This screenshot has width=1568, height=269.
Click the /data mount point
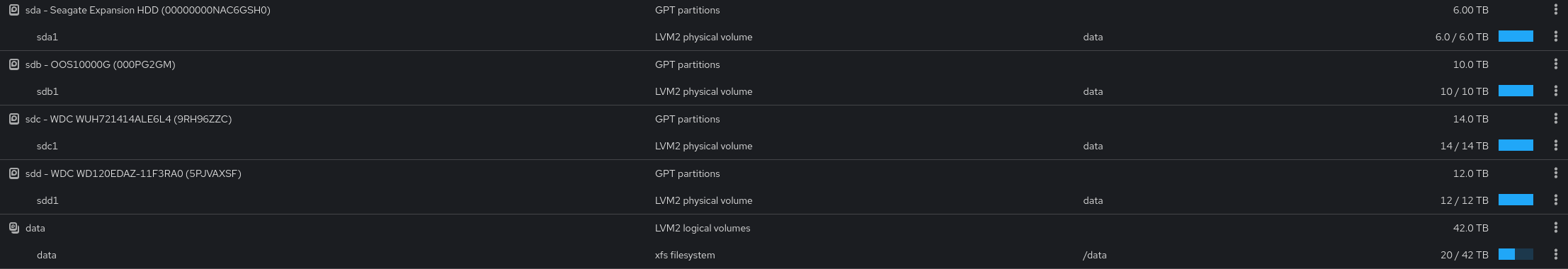click(1094, 255)
